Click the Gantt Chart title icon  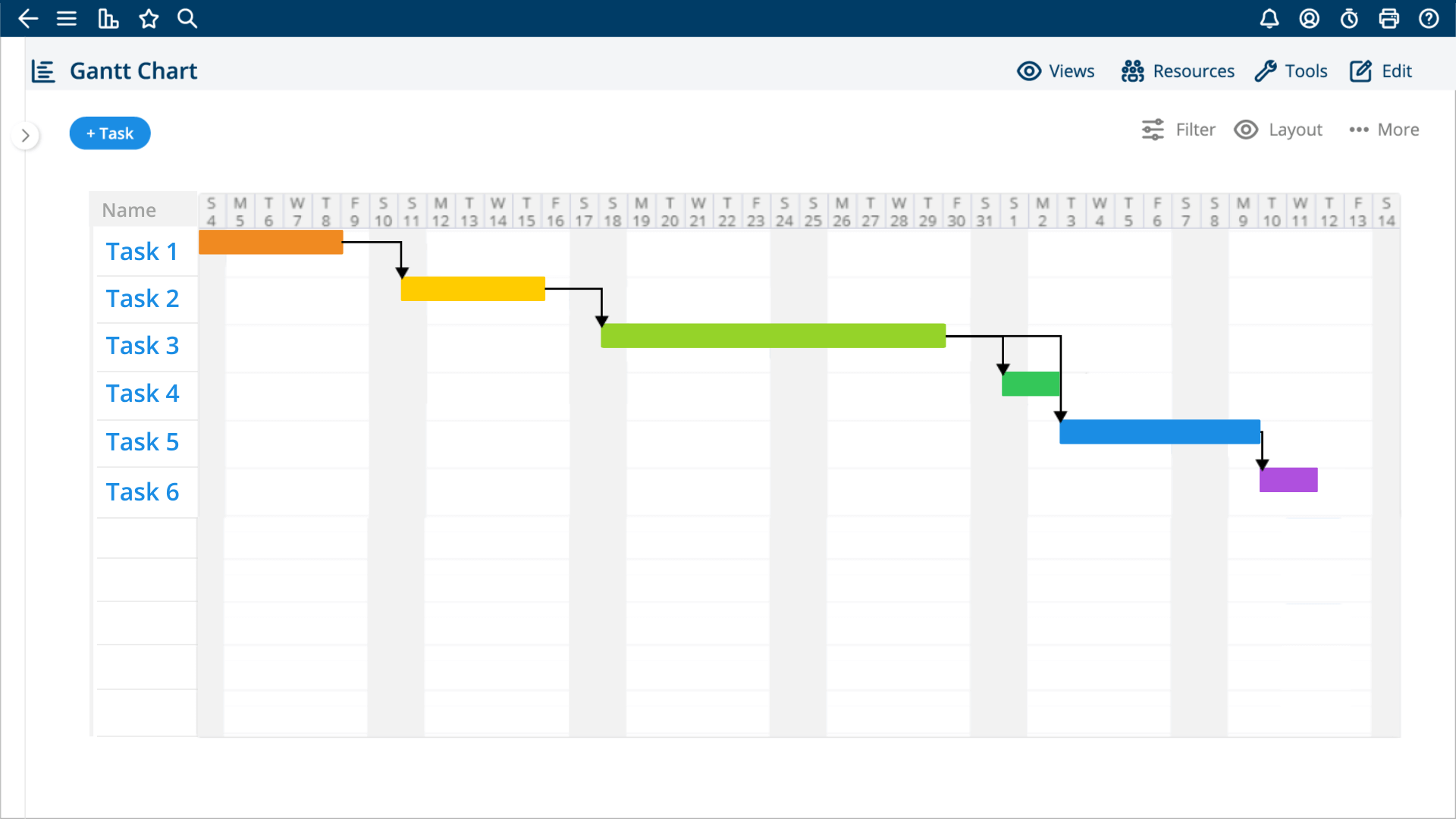point(43,71)
